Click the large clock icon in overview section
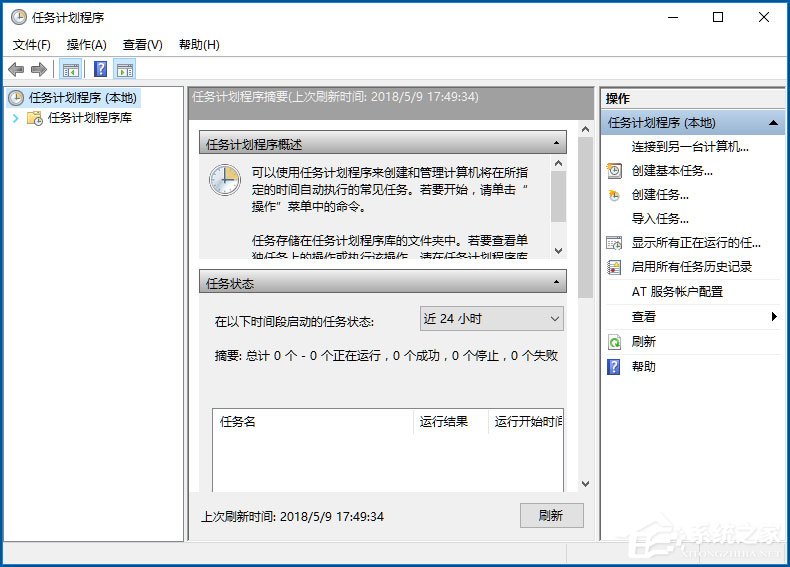The width and height of the screenshot is (790, 567). pos(225,180)
